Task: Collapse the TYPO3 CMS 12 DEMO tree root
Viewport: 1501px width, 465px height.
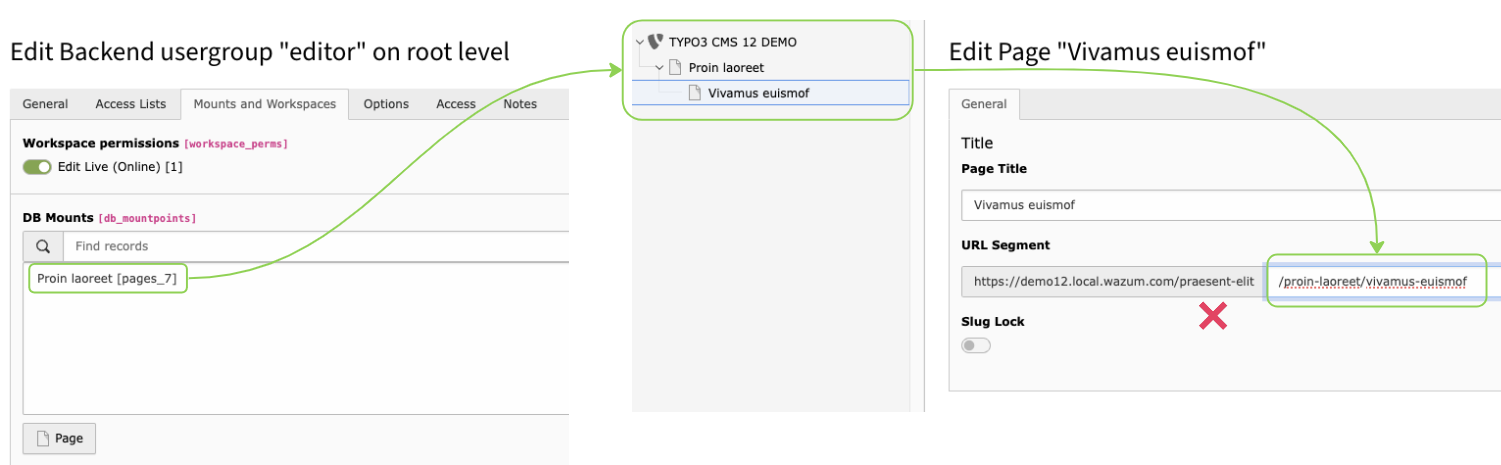Action: (x=640, y=42)
